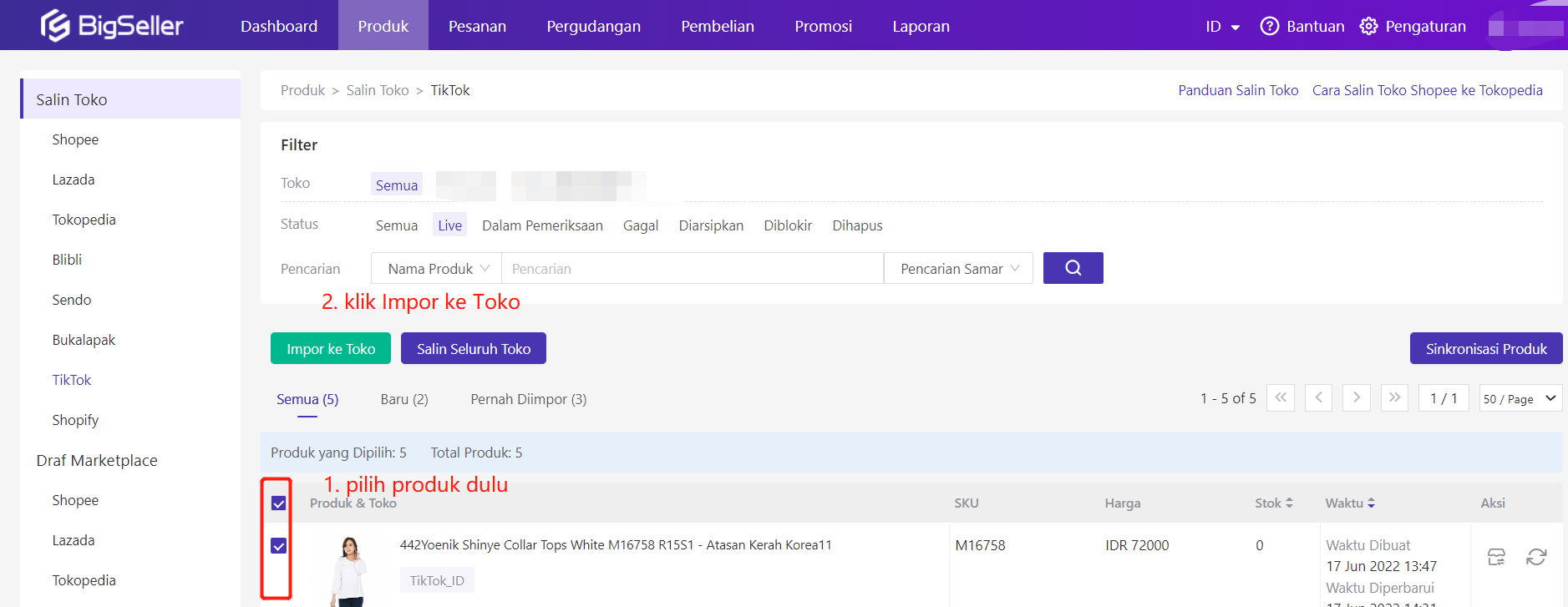Screen dimensions: 1568x607
Task: Filter status by Gagal
Action: (x=641, y=225)
